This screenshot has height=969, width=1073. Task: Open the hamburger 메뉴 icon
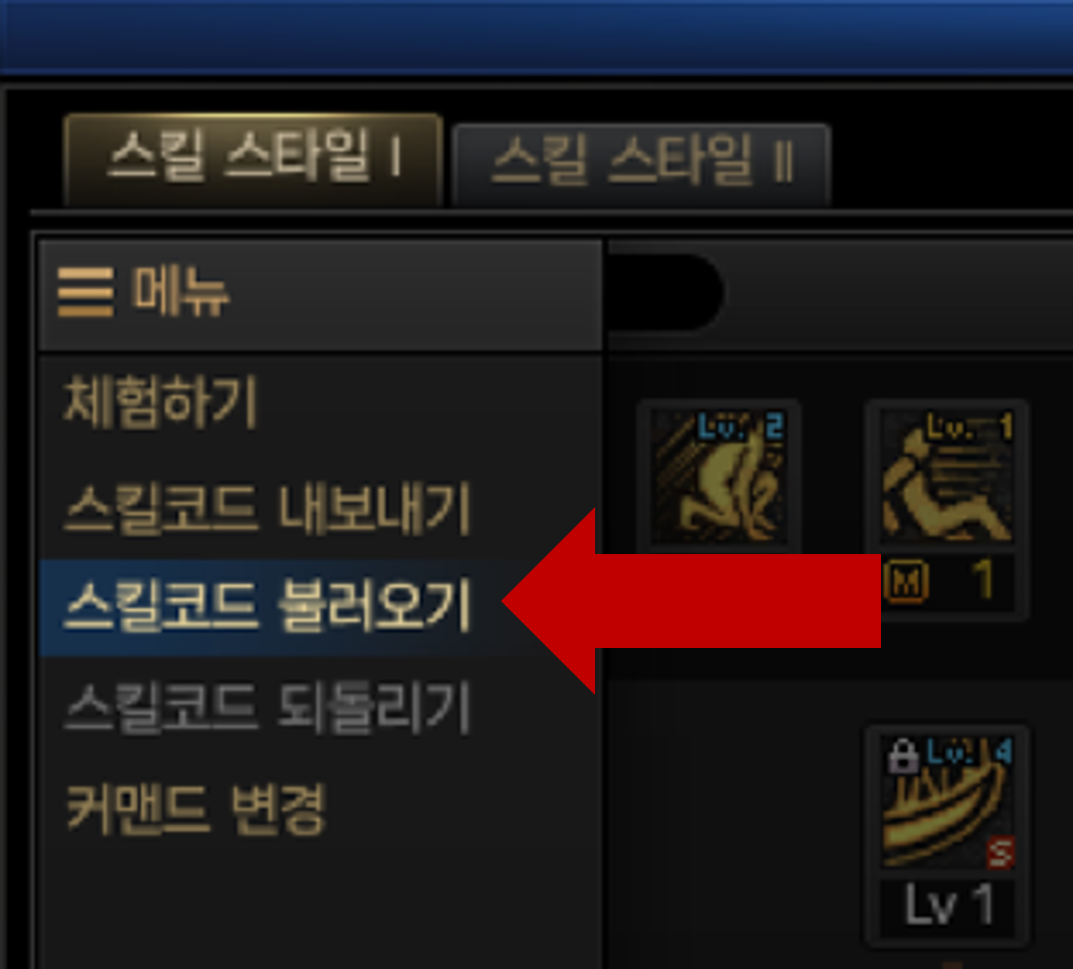[86, 292]
